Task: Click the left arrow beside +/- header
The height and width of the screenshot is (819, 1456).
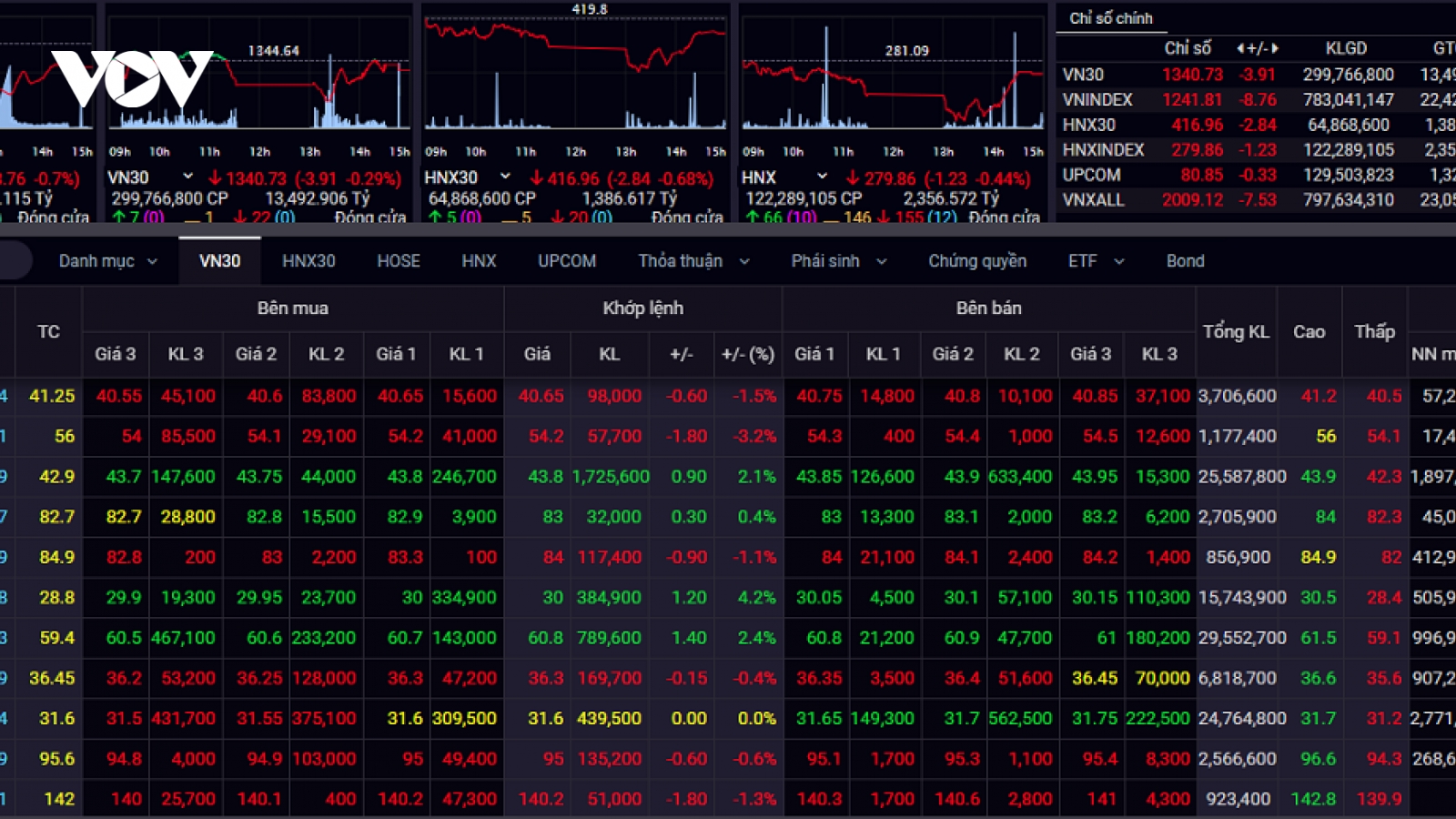Action: coord(1240,48)
